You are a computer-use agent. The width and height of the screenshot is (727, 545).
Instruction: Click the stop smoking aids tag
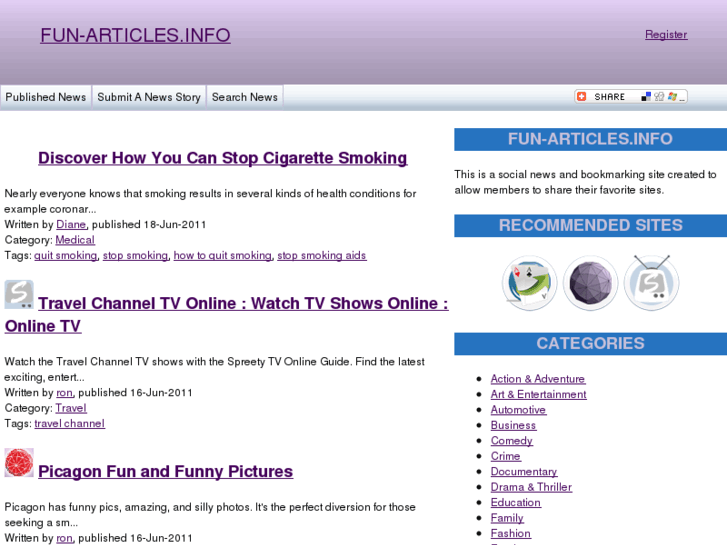(322, 256)
